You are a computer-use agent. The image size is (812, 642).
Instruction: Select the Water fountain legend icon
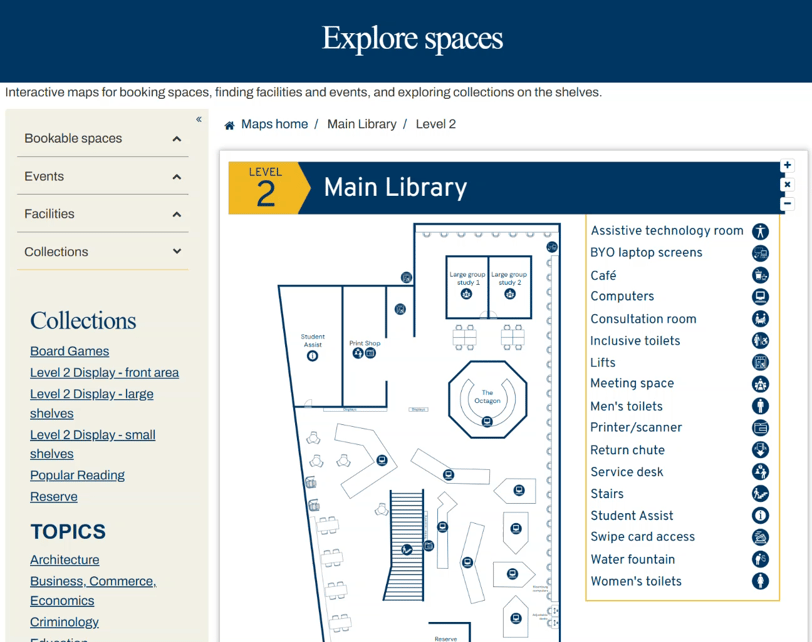click(760, 559)
